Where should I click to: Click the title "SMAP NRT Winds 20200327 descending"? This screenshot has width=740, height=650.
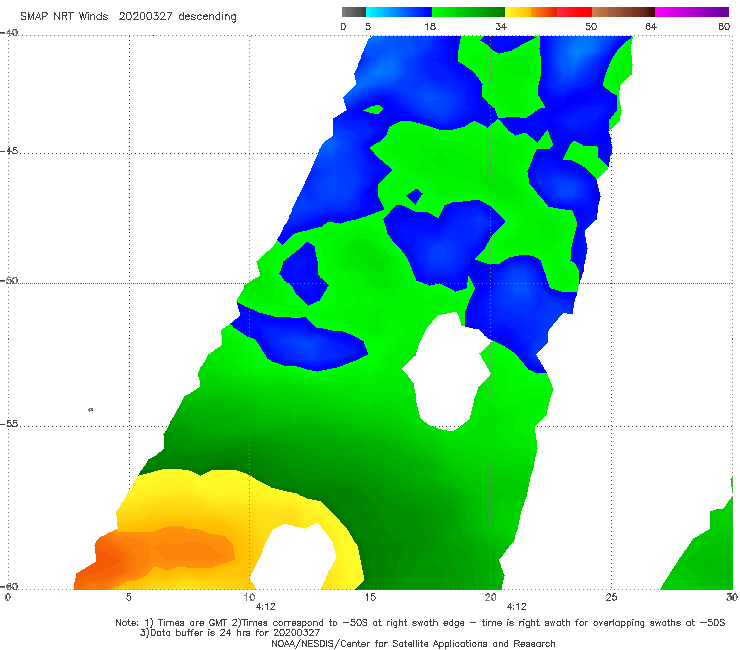(x=128, y=17)
